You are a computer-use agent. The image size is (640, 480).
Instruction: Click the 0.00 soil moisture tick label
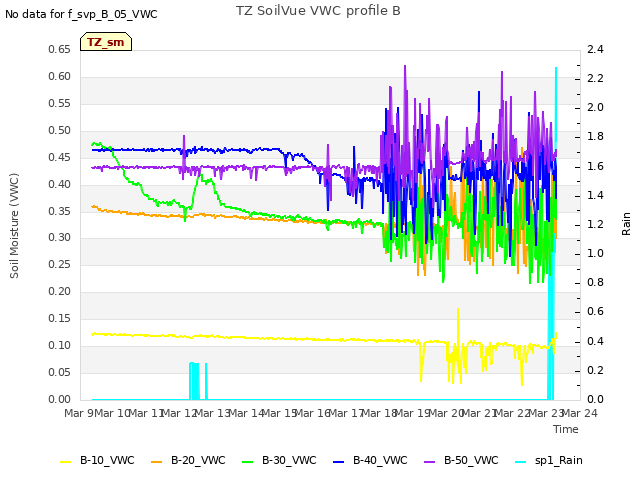(60, 399)
